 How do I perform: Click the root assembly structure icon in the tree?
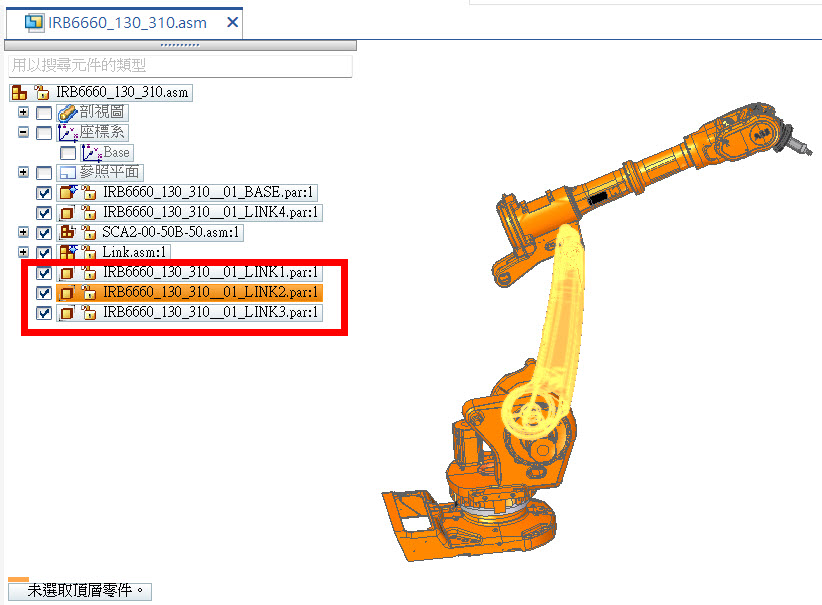coord(19,93)
